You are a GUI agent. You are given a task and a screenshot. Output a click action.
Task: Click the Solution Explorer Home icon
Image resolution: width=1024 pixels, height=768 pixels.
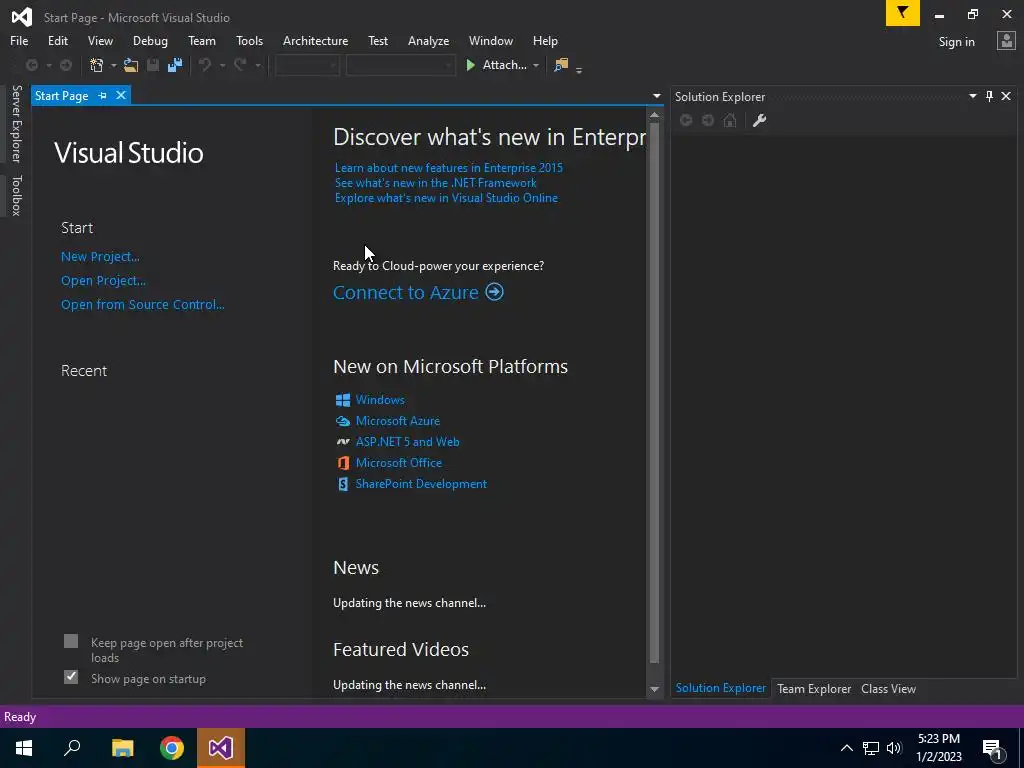[x=730, y=120]
